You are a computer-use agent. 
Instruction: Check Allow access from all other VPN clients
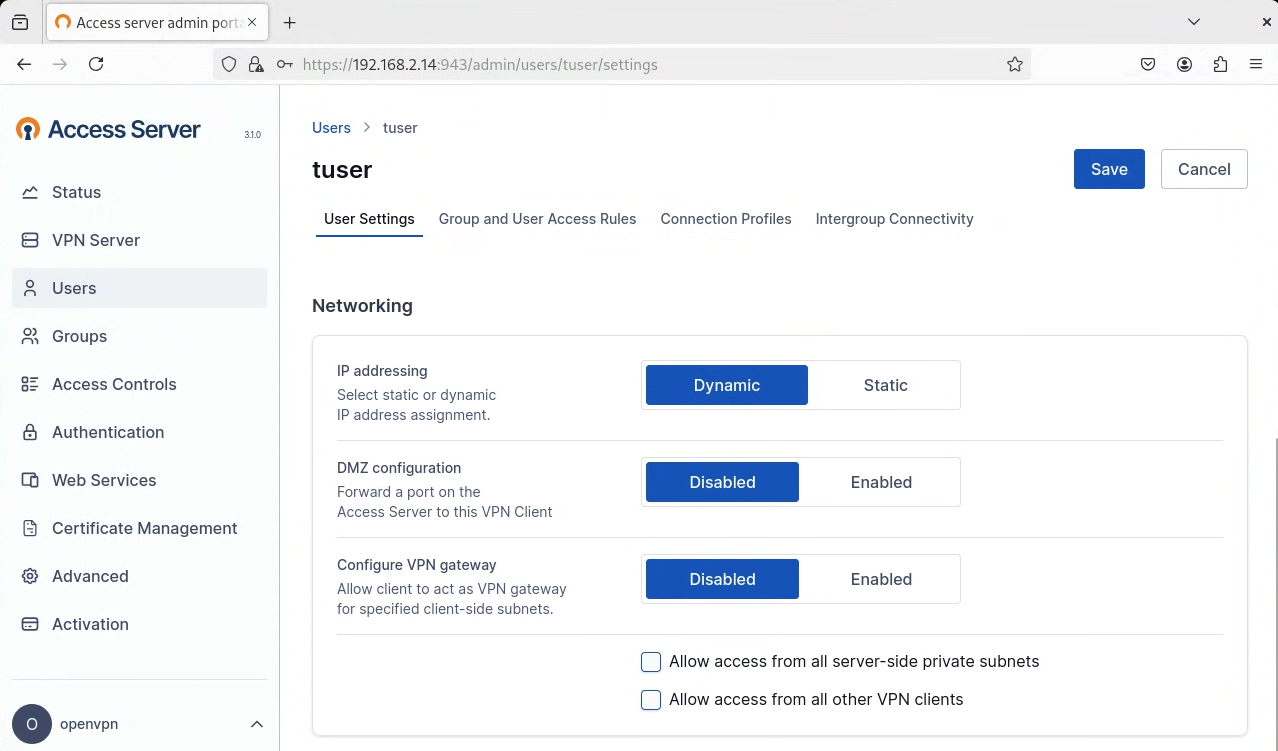pyautogui.click(x=651, y=700)
